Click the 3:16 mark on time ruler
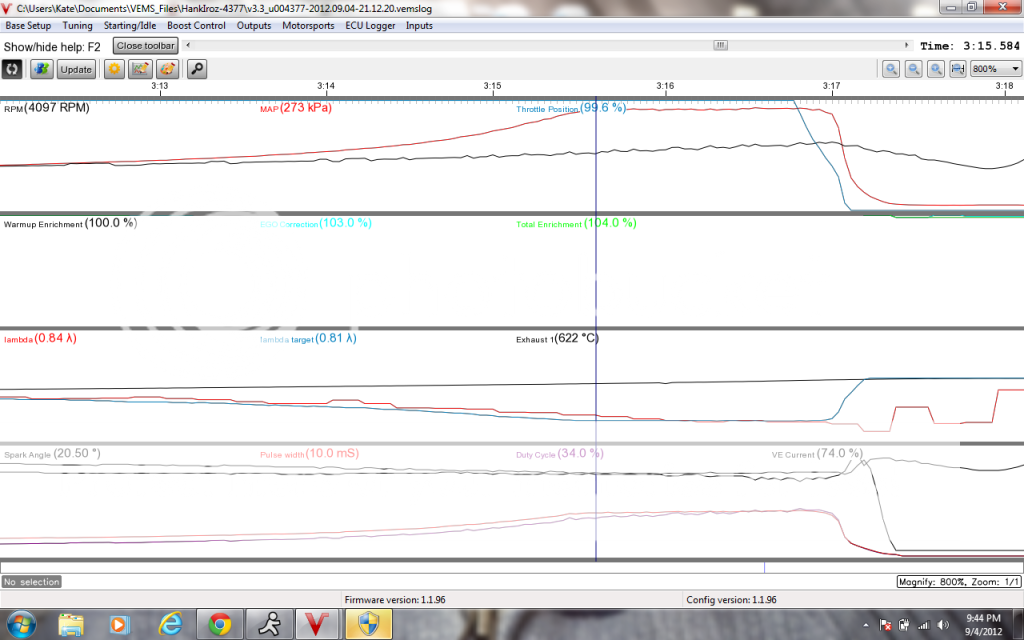The height and width of the screenshot is (640, 1024). click(664, 86)
